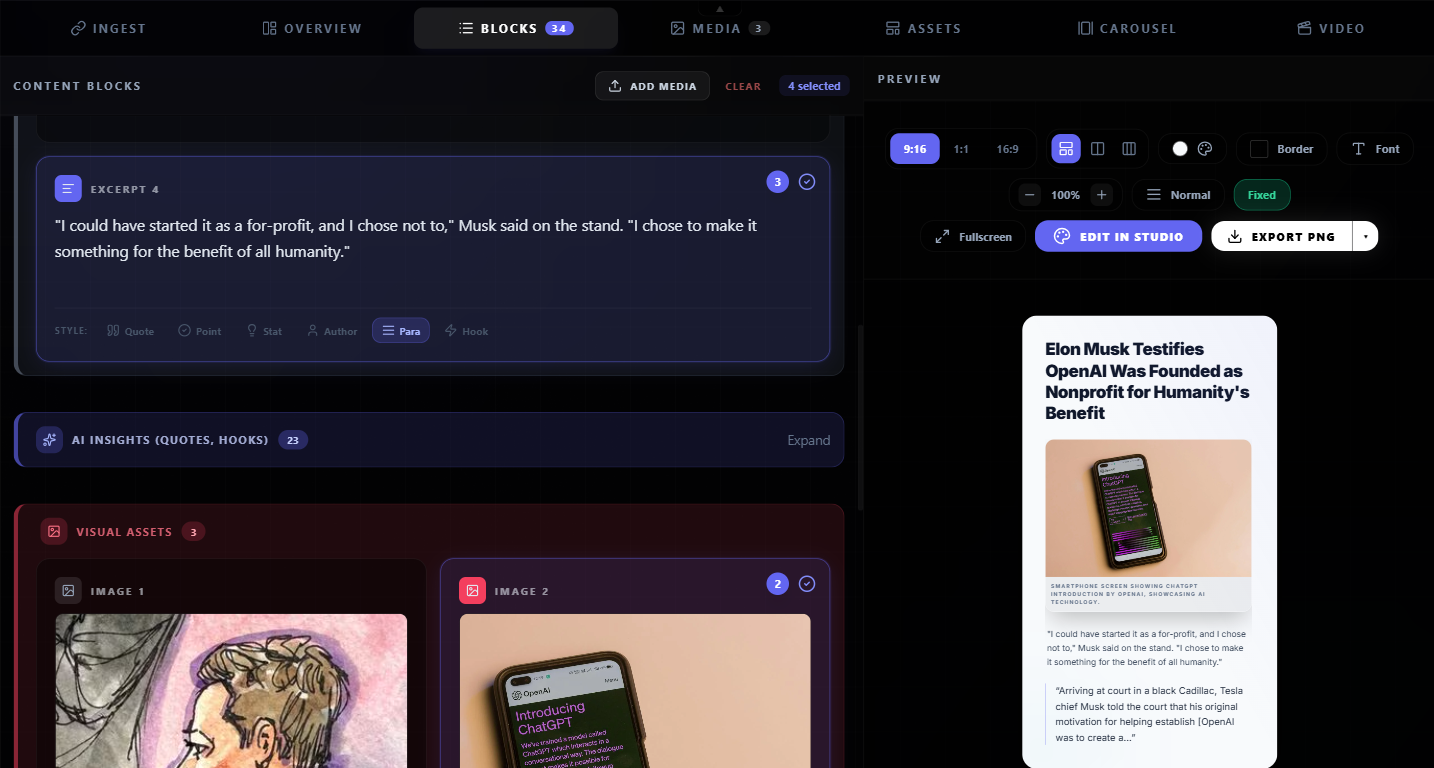Viewport: 1434px width, 768px height.
Task: Select the Blocks tab
Action: pyautogui.click(x=516, y=28)
